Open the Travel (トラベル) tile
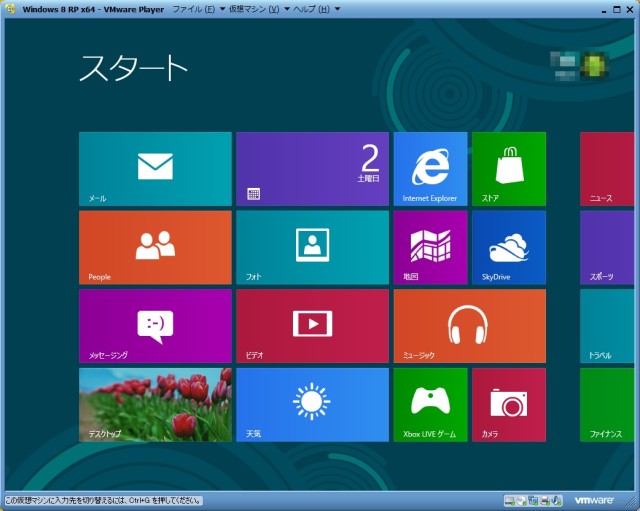 click(607, 326)
